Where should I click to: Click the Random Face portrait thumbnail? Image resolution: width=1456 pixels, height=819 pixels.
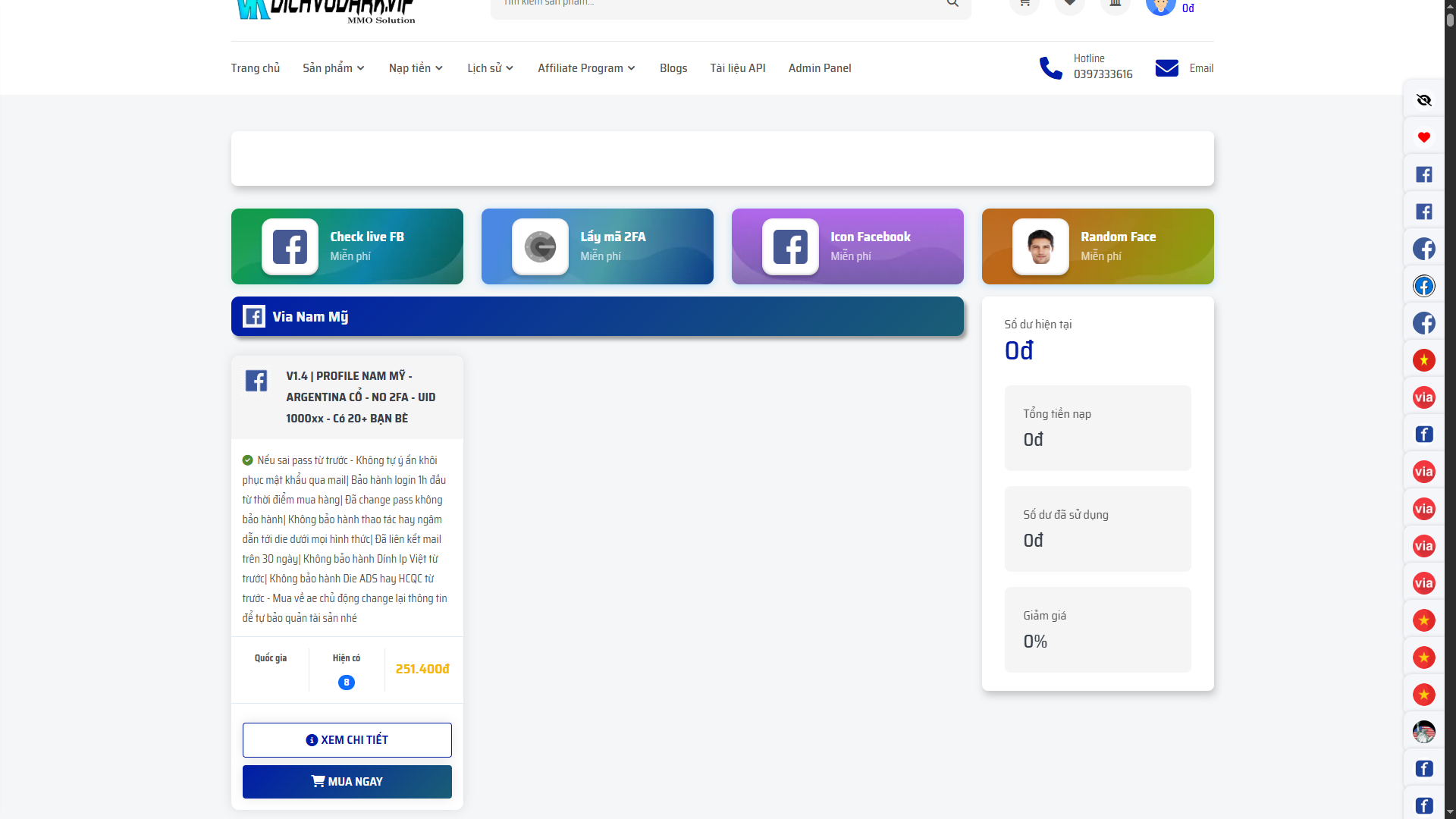tap(1040, 247)
